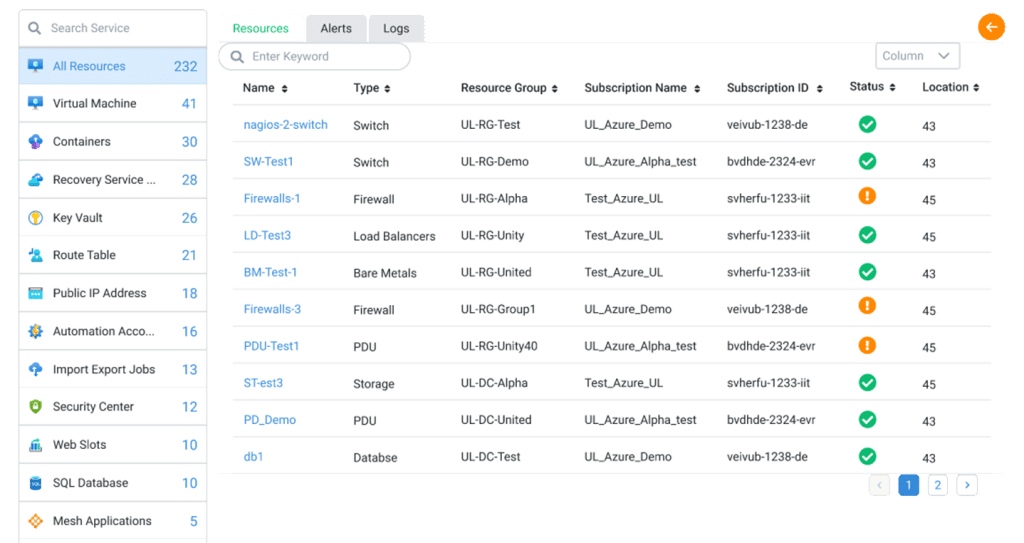The height and width of the screenshot is (543, 1024).
Task: Open the SW-Test1 resource link
Action: pyautogui.click(x=268, y=161)
